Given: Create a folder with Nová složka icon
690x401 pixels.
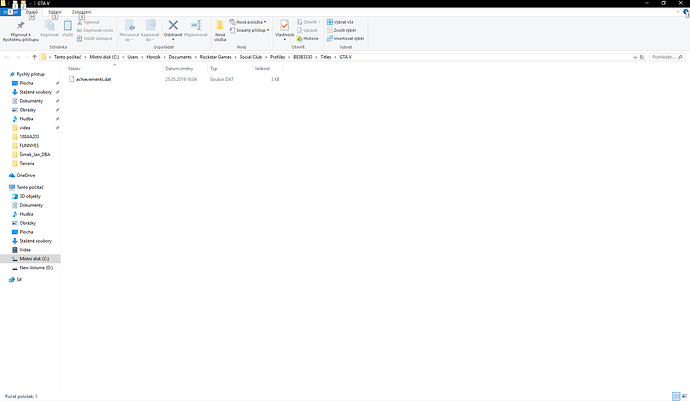Looking at the screenshot, I should pyautogui.click(x=220, y=27).
